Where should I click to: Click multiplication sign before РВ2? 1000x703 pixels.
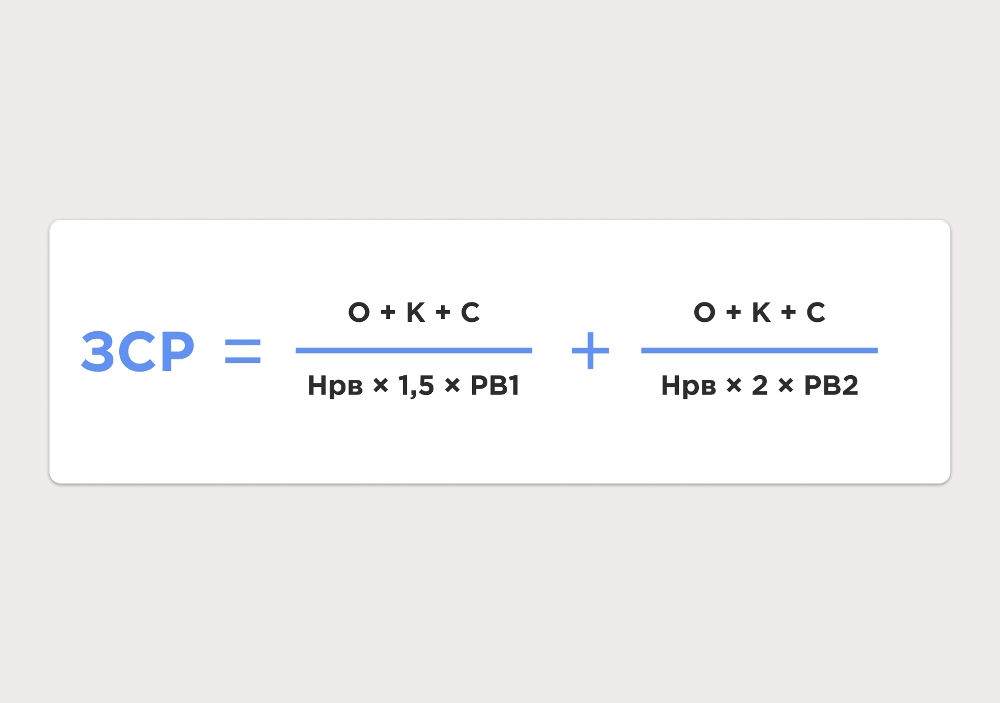[x=786, y=385]
